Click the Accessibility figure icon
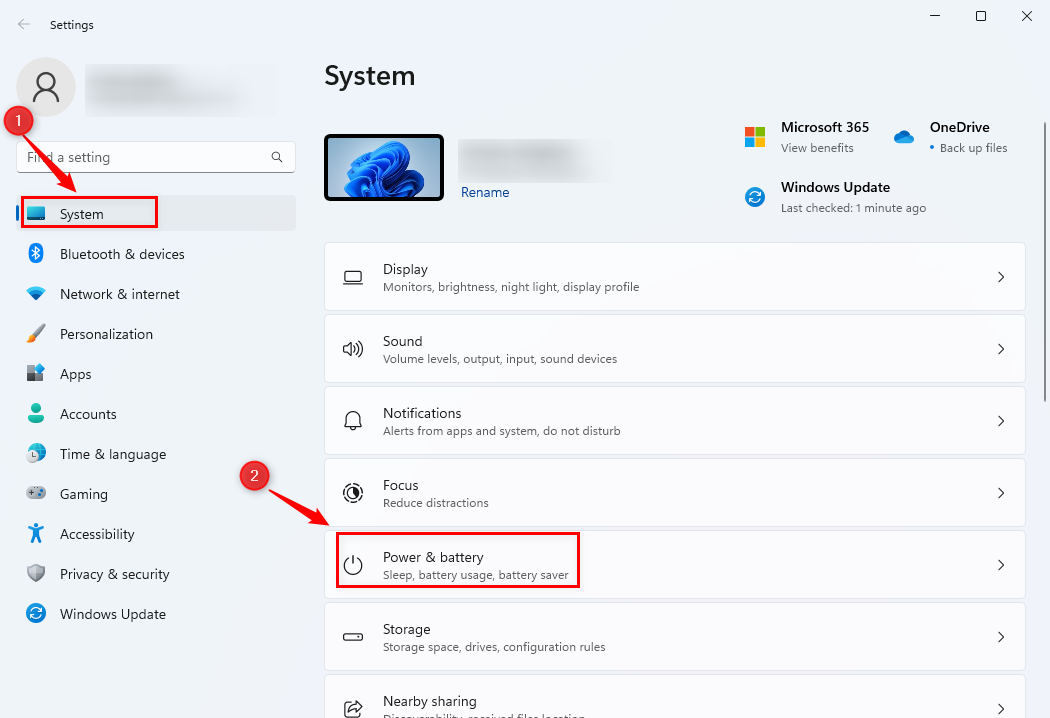The image size is (1050, 718). pyautogui.click(x=36, y=533)
